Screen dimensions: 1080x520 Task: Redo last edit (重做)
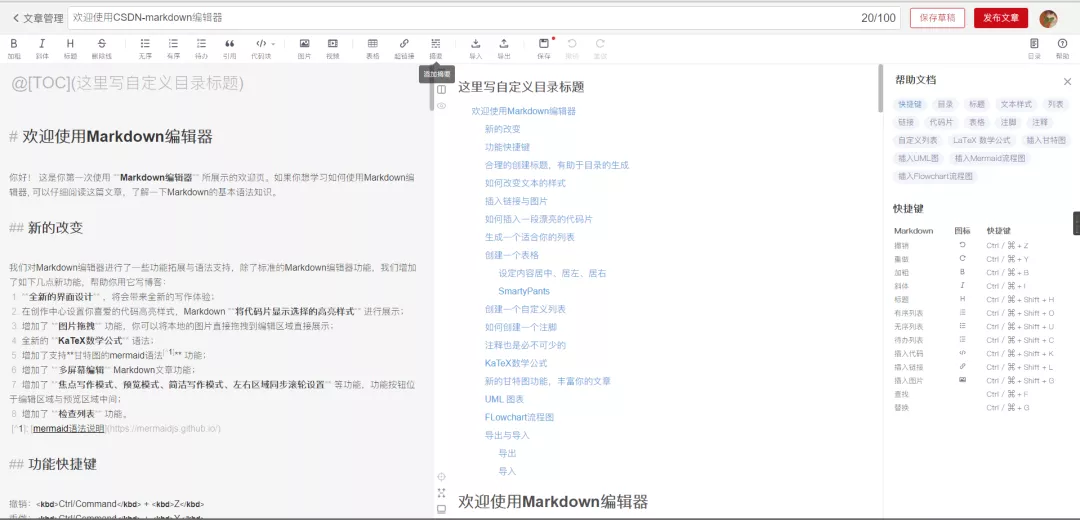pyautogui.click(x=601, y=48)
